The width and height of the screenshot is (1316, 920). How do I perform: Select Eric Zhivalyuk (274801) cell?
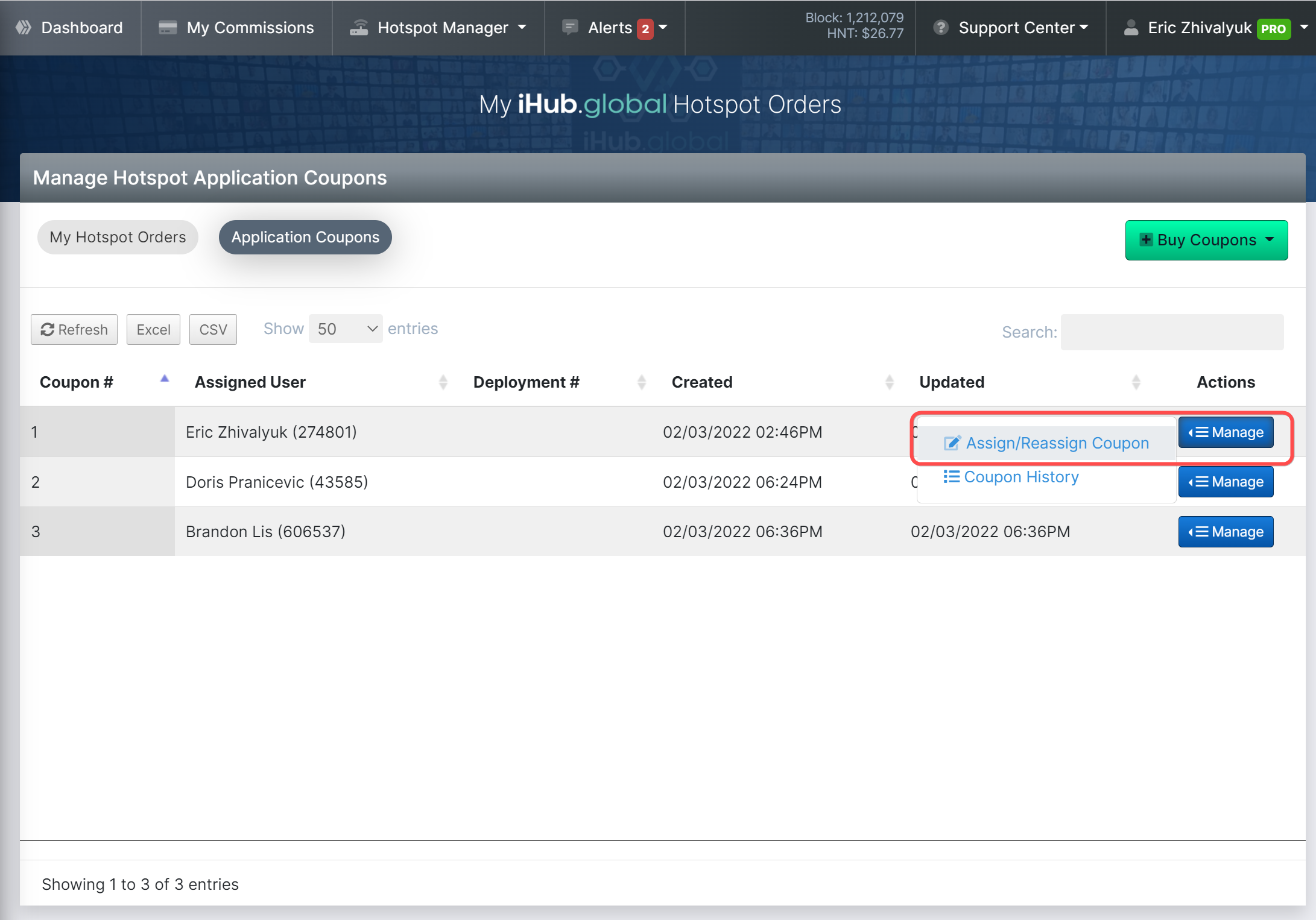tap(271, 432)
